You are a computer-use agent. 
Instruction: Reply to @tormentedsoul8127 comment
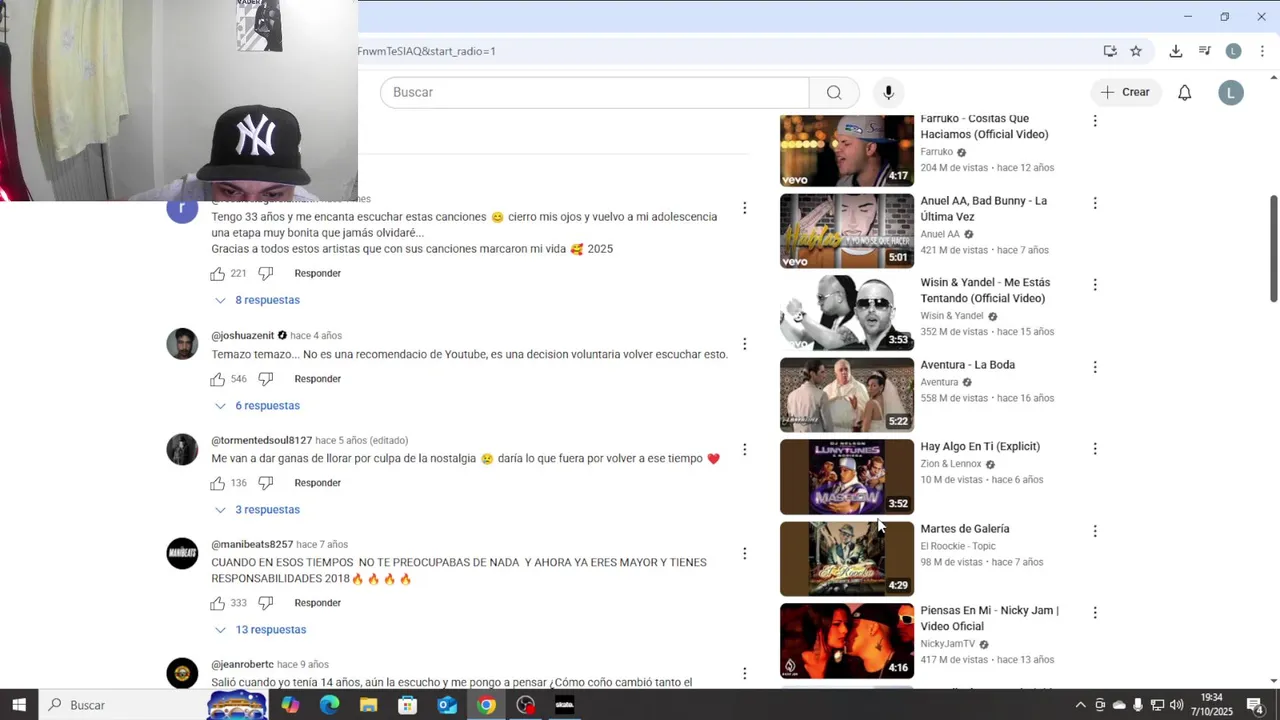[x=318, y=483]
